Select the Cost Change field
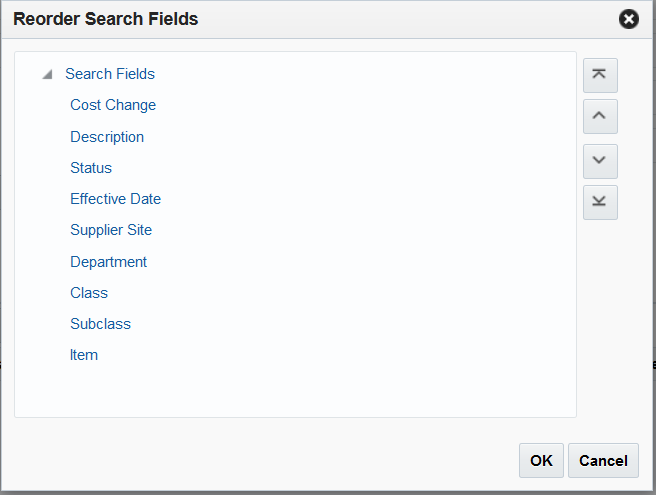This screenshot has width=656, height=495. point(113,105)
